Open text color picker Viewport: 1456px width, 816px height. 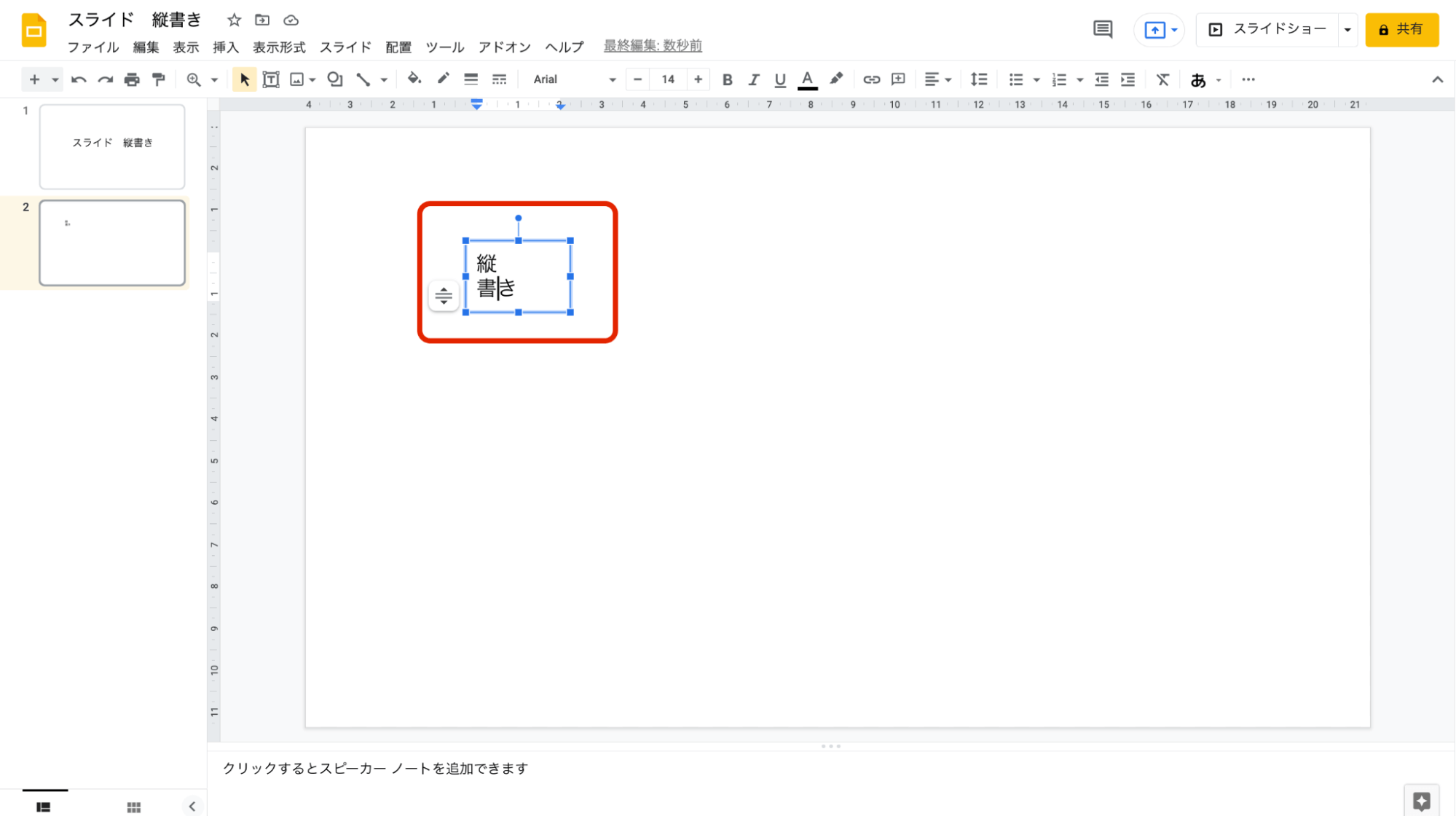[x=807, y=79]
